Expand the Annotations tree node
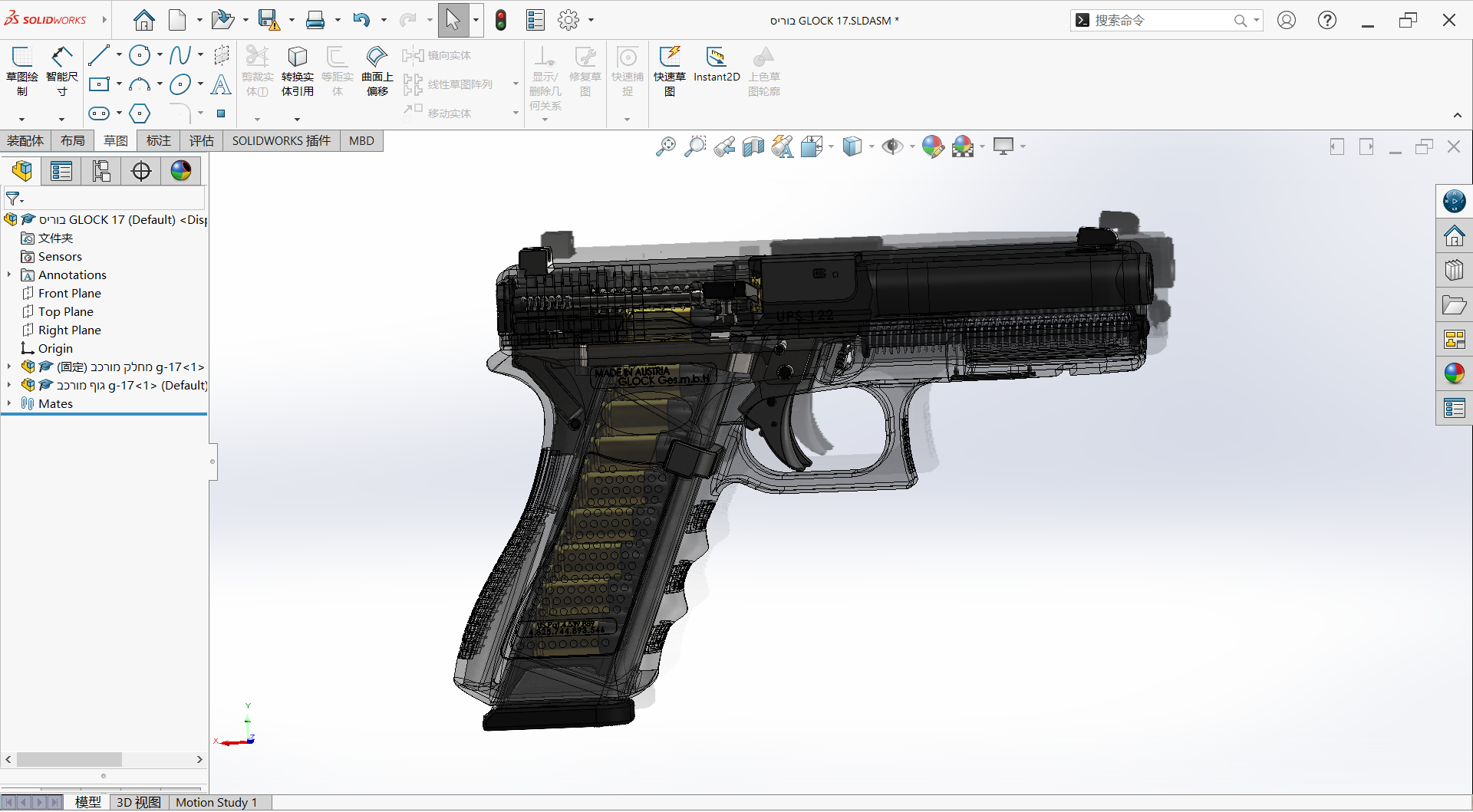1473x812 pixels. click(x=9, y=275)
